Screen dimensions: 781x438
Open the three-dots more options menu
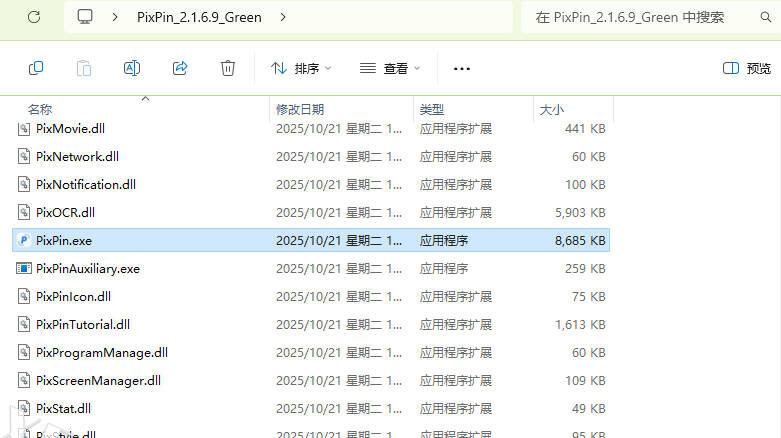click(x=461, y=68)
